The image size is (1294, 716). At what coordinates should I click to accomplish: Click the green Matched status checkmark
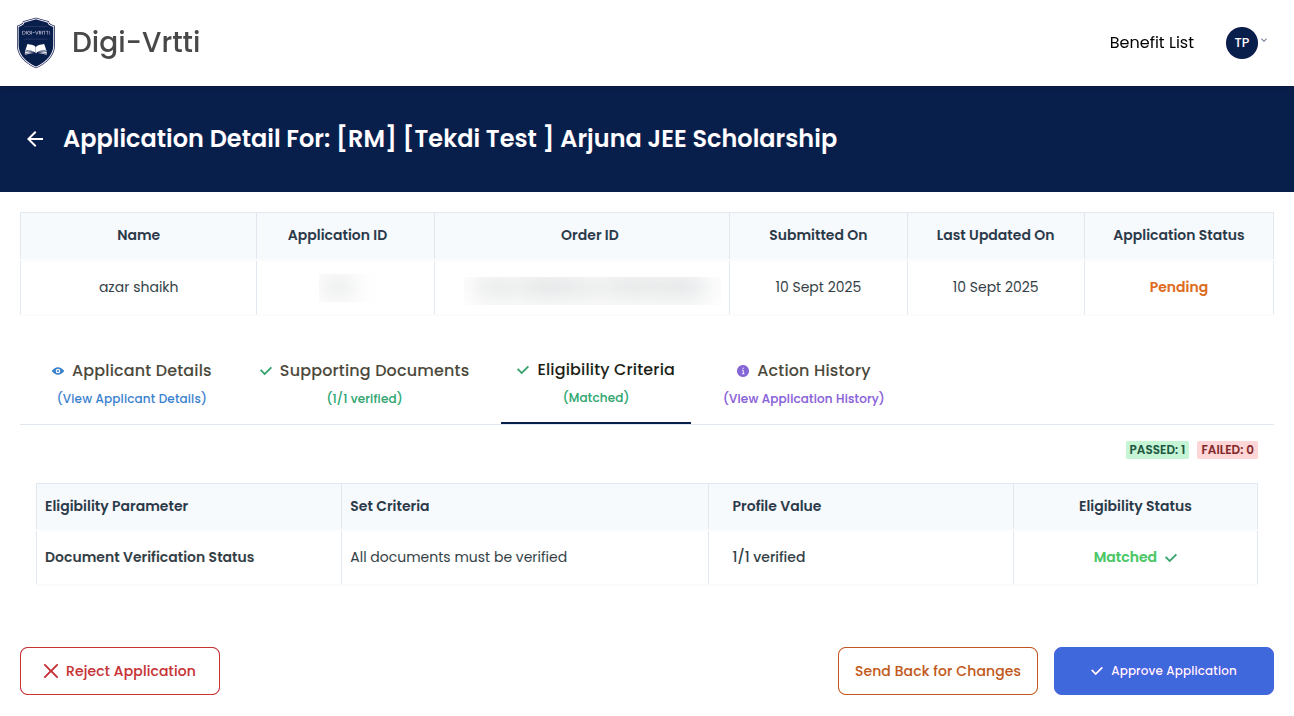point(1171,558)
